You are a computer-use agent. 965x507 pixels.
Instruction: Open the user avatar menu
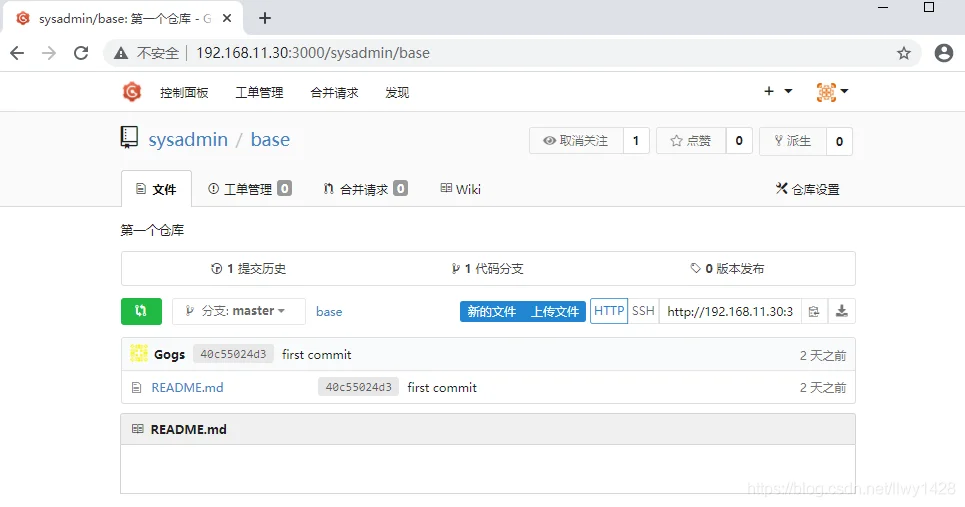tap(832, 92)
